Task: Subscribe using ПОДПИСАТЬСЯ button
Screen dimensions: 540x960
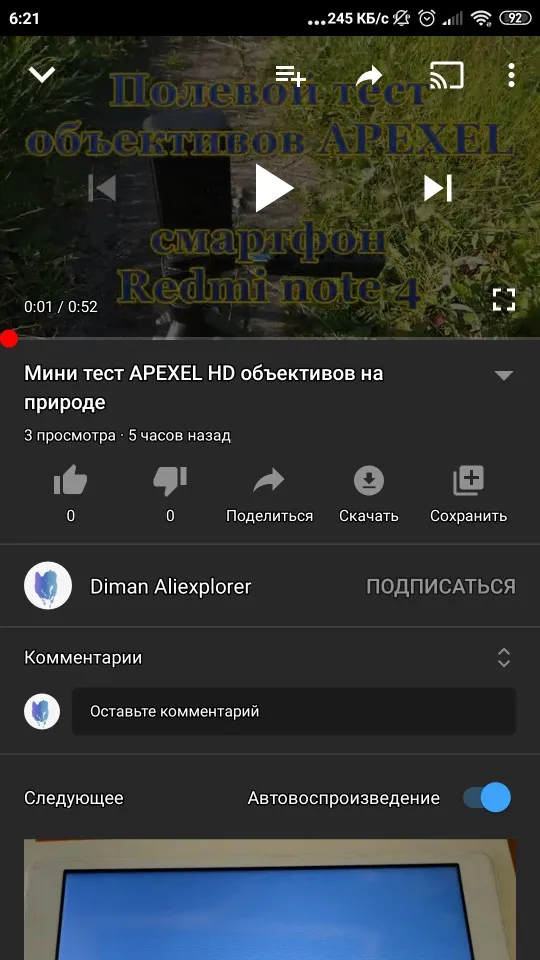Action: coord(441,587)
